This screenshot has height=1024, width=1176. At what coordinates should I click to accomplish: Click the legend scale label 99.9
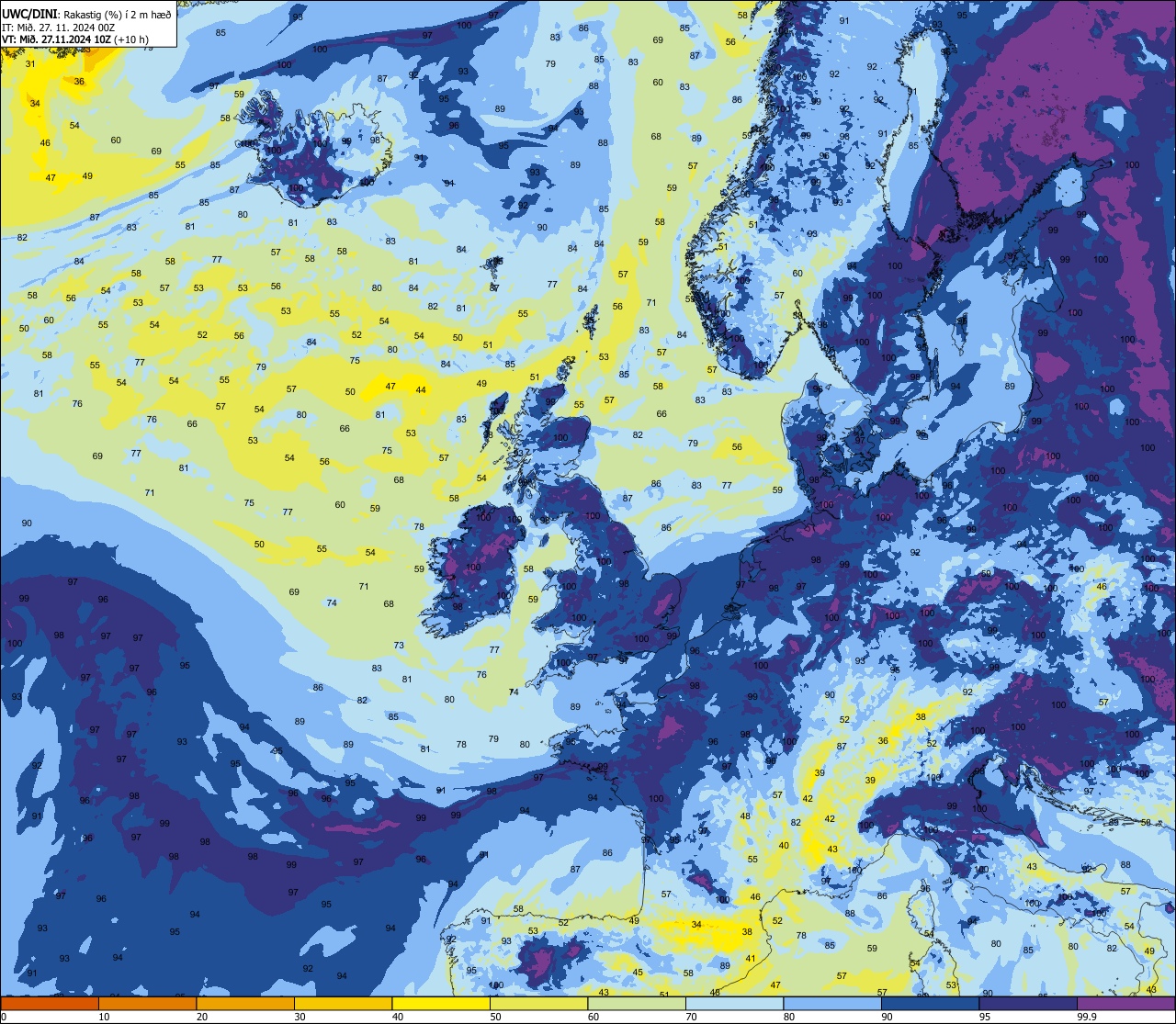coord(1085,1017)
